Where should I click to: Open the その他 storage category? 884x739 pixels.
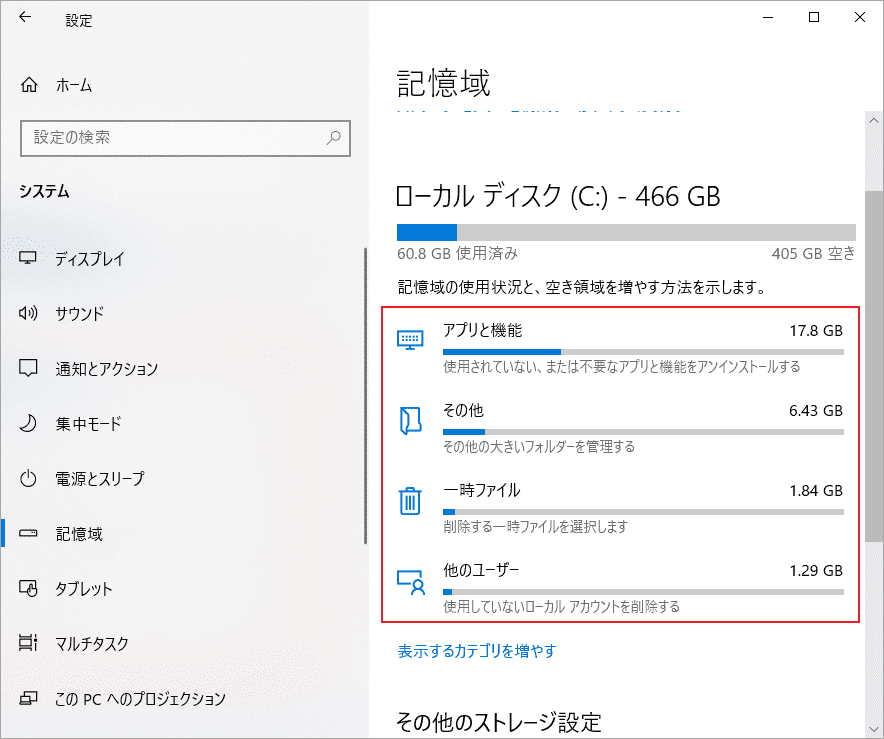pyautogui.click(x=463, y=411)
